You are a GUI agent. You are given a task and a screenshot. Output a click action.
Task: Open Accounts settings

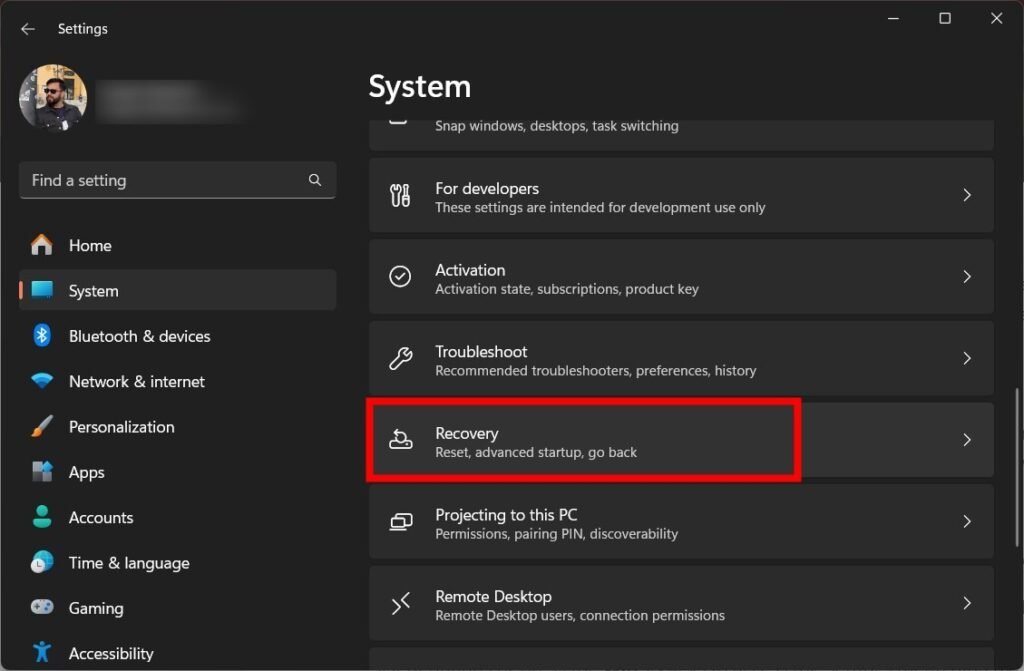tap(178, 517)
